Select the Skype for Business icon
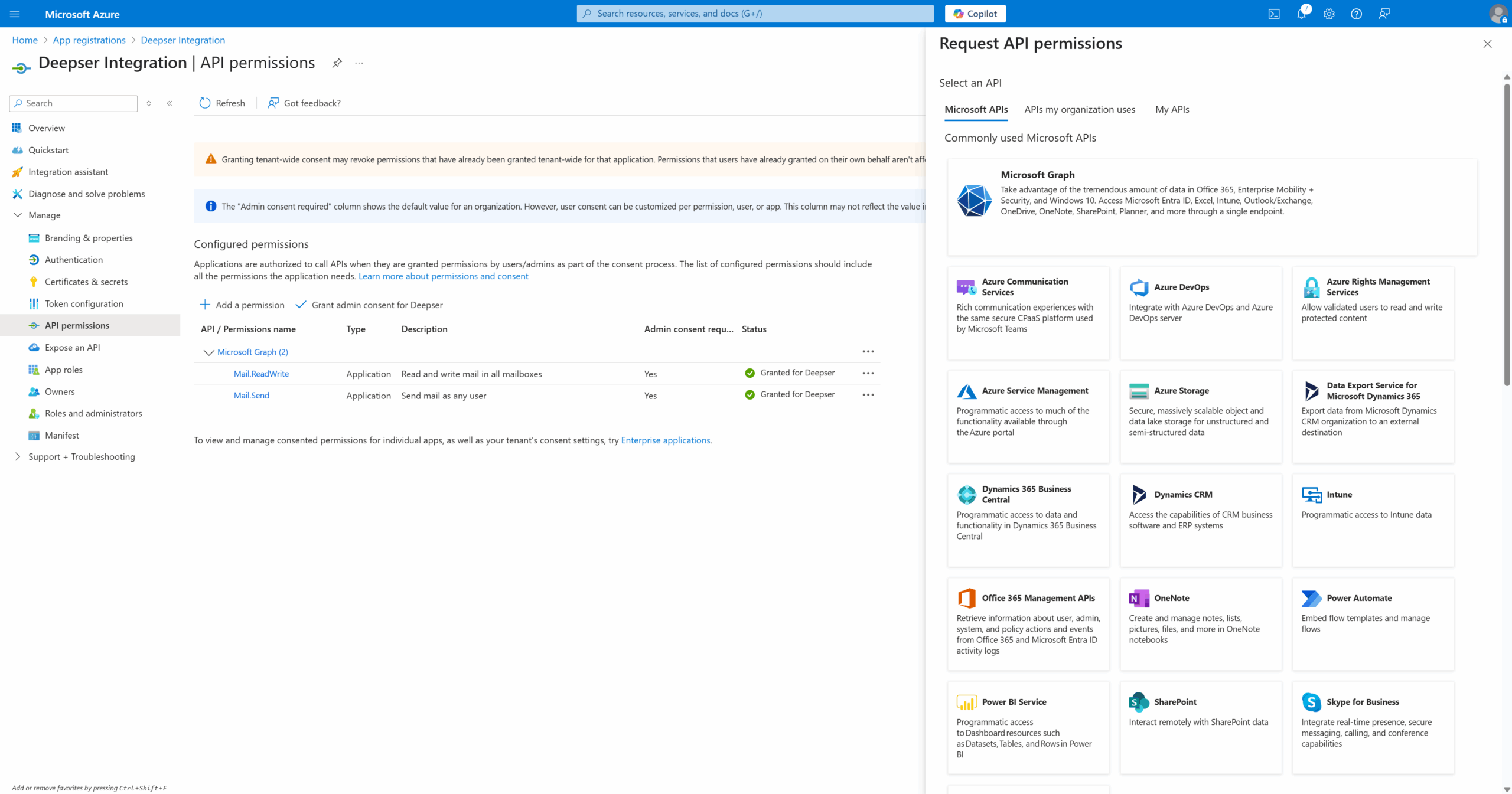1512x794 pixels. pyautogui.click(x=1311, y=702)
